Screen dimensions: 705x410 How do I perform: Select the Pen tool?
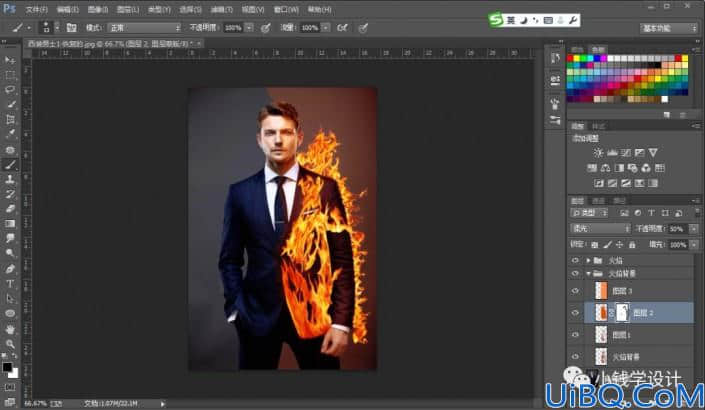10,269
